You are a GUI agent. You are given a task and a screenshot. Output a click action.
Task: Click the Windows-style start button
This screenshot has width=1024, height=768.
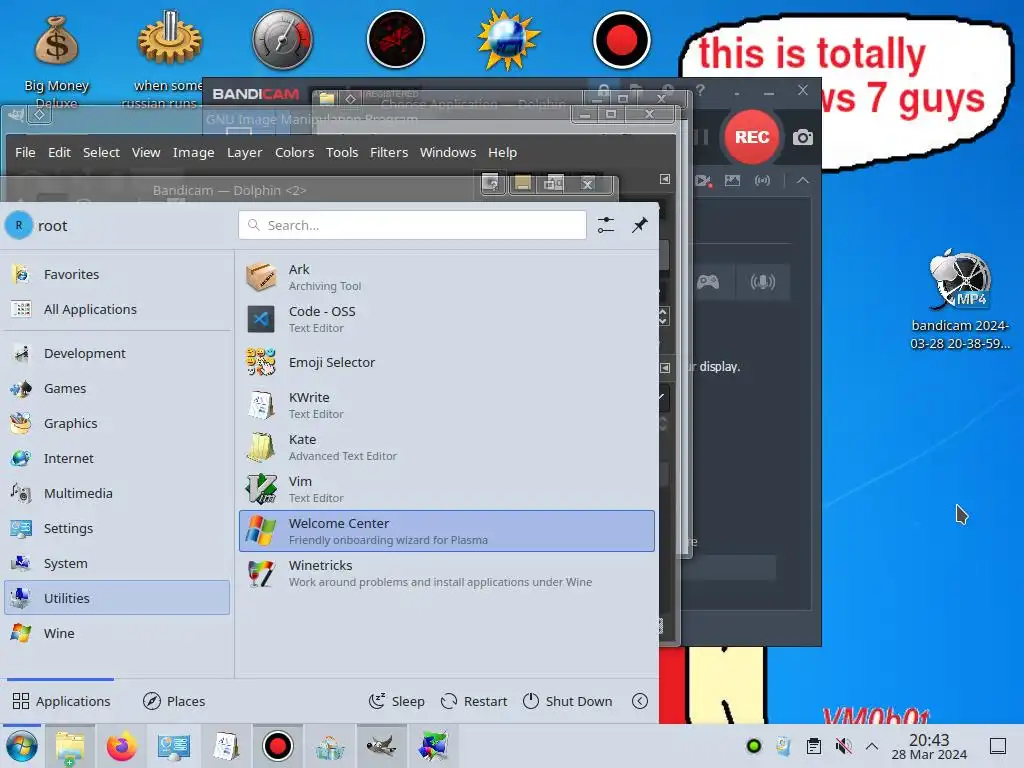tap(22, 746)
